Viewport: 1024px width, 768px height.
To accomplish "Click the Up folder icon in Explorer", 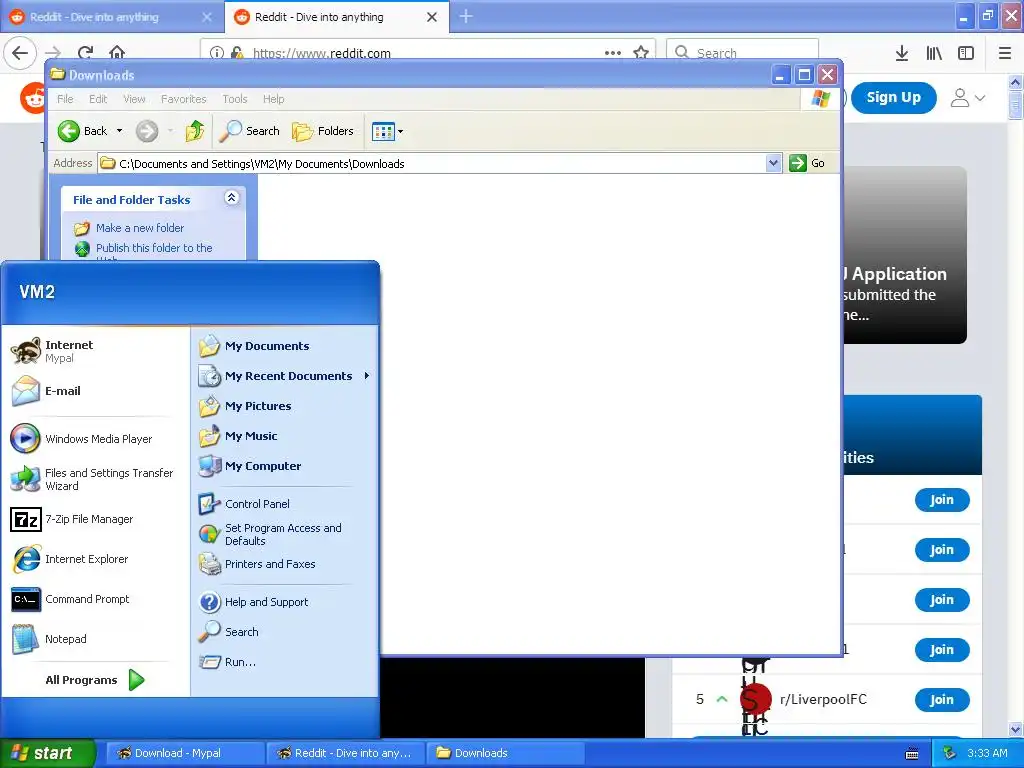I will (x=194, y=131).
